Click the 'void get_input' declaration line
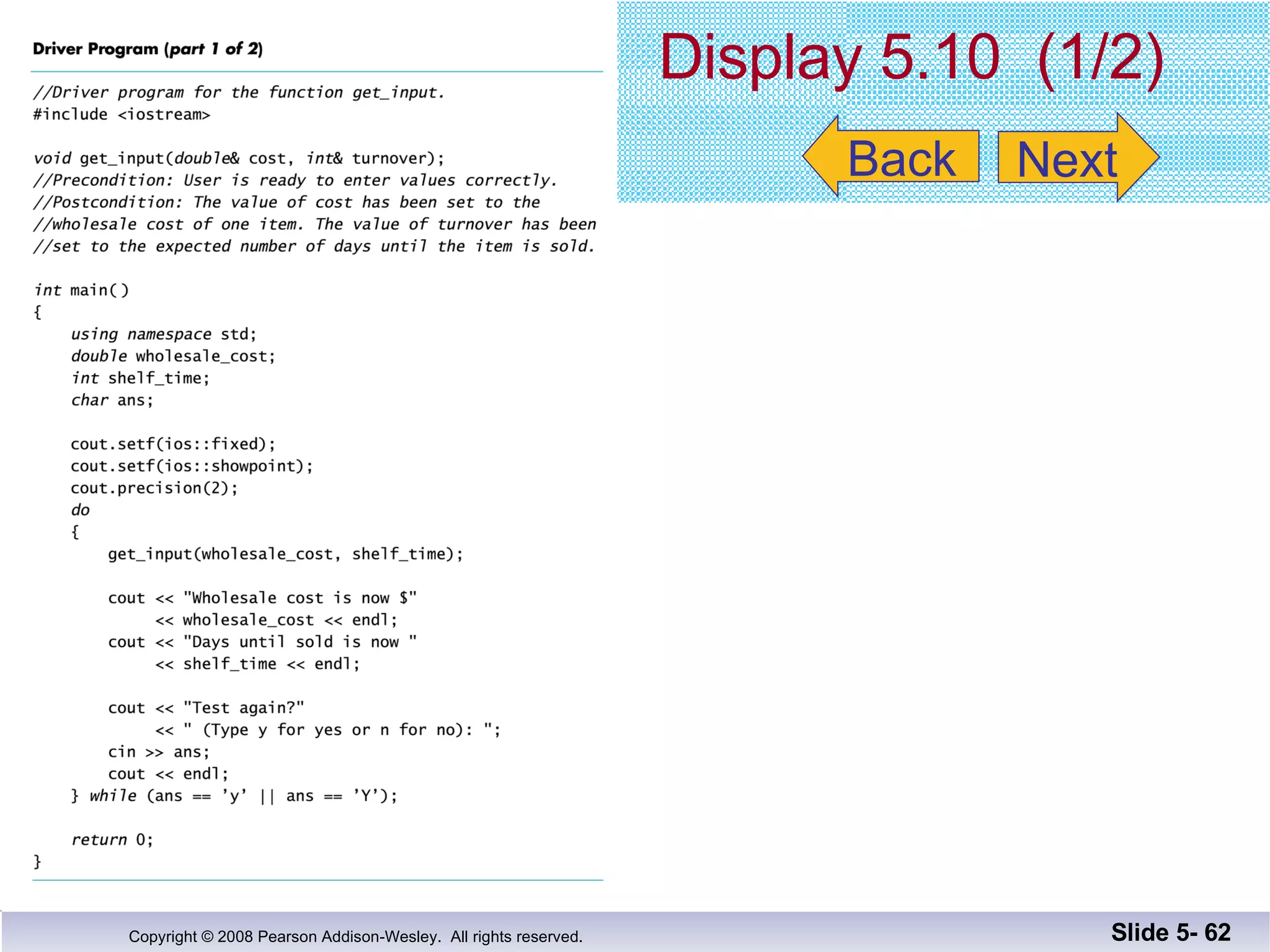Screen dimensions: 1270x952 pyautogui.click(x=239, y=159)
